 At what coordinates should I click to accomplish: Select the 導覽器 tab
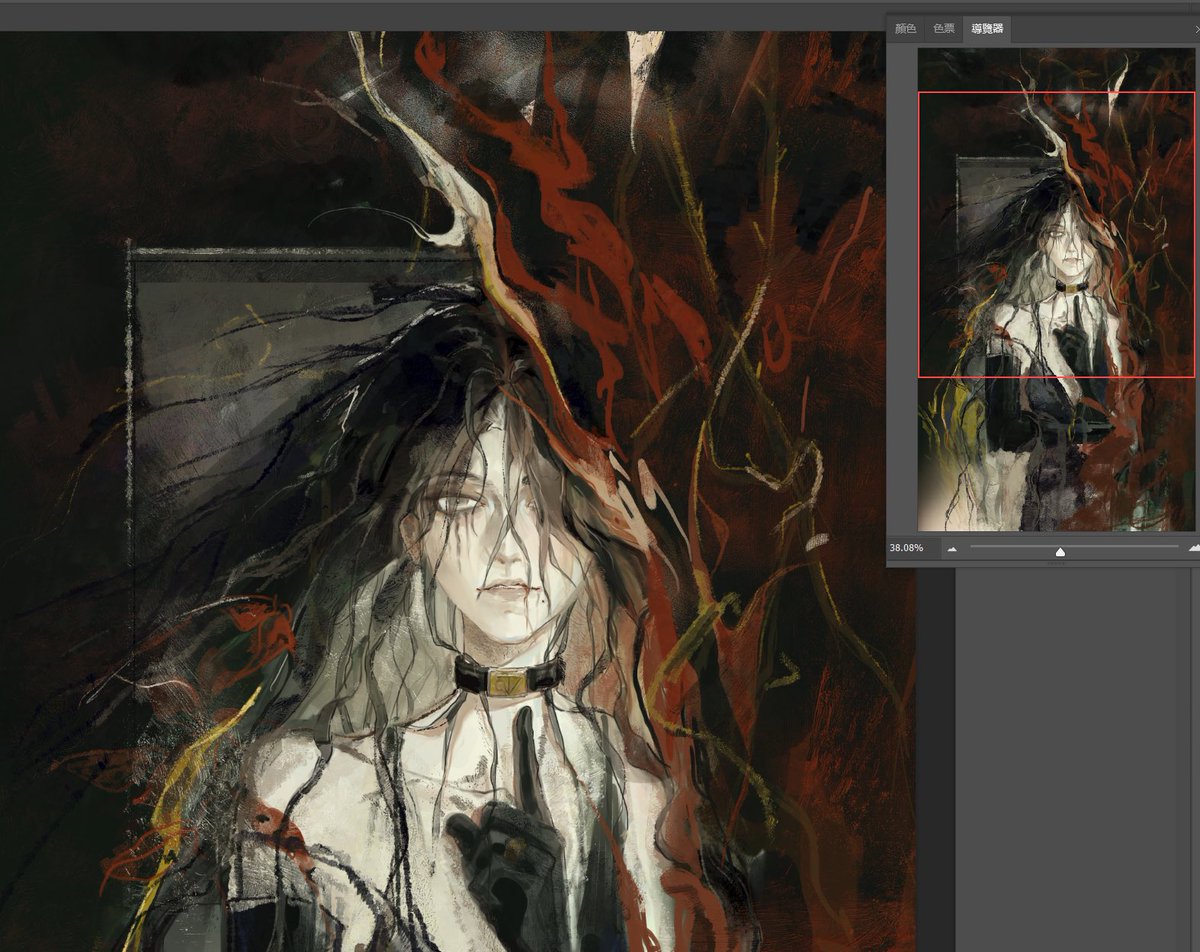tap(986, 29)
